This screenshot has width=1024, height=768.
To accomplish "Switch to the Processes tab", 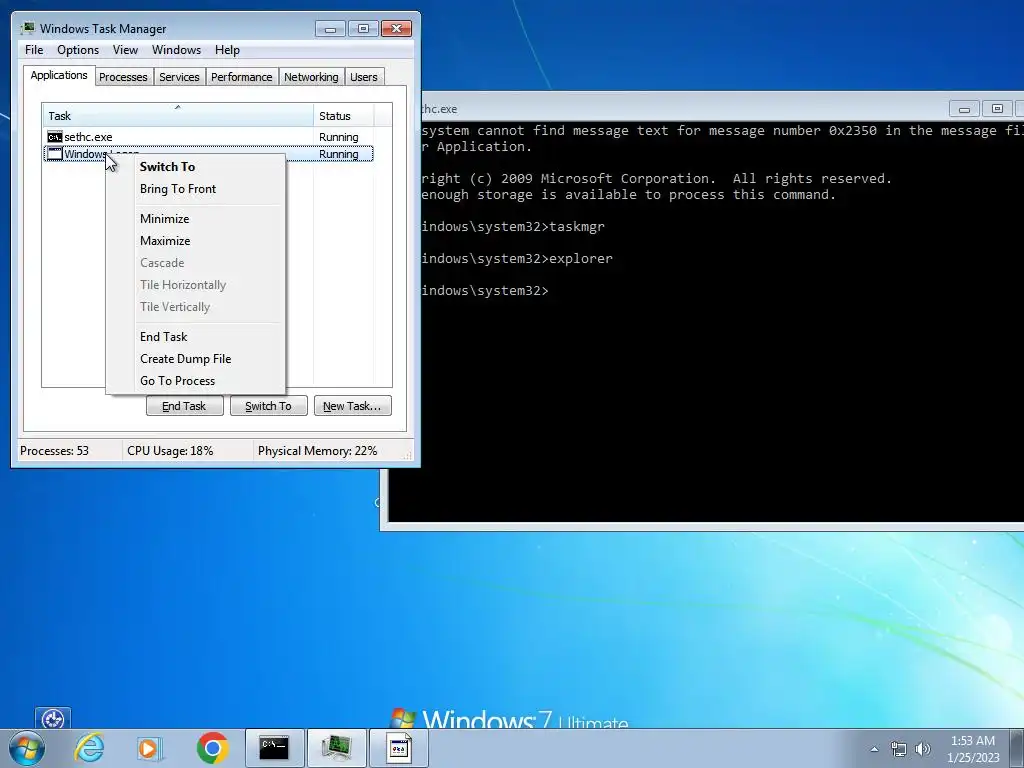I will tap(123, 77).
